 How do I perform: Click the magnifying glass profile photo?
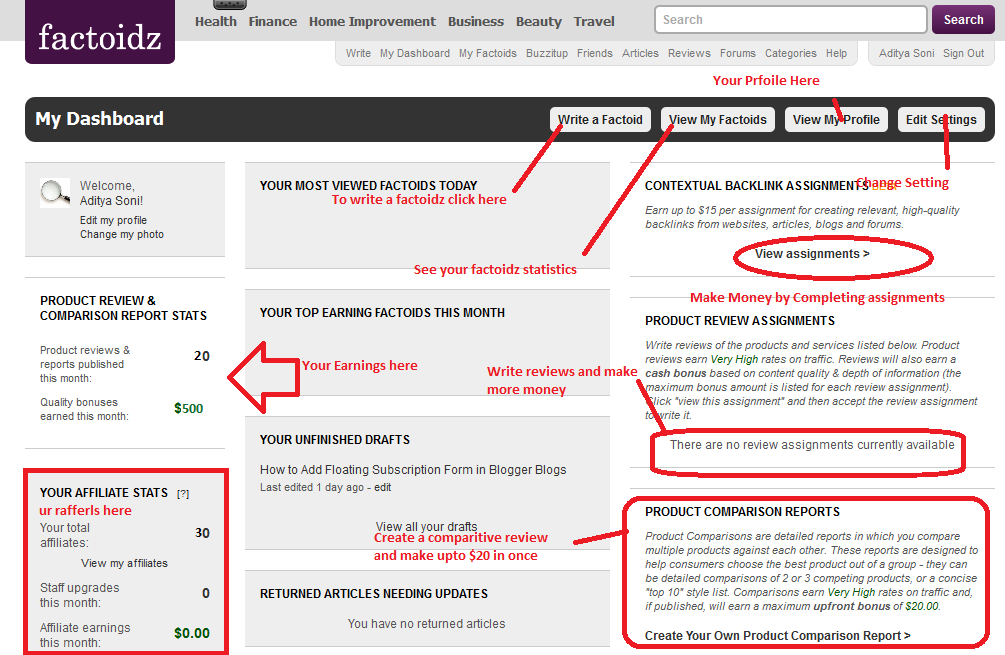coord(55,193)
